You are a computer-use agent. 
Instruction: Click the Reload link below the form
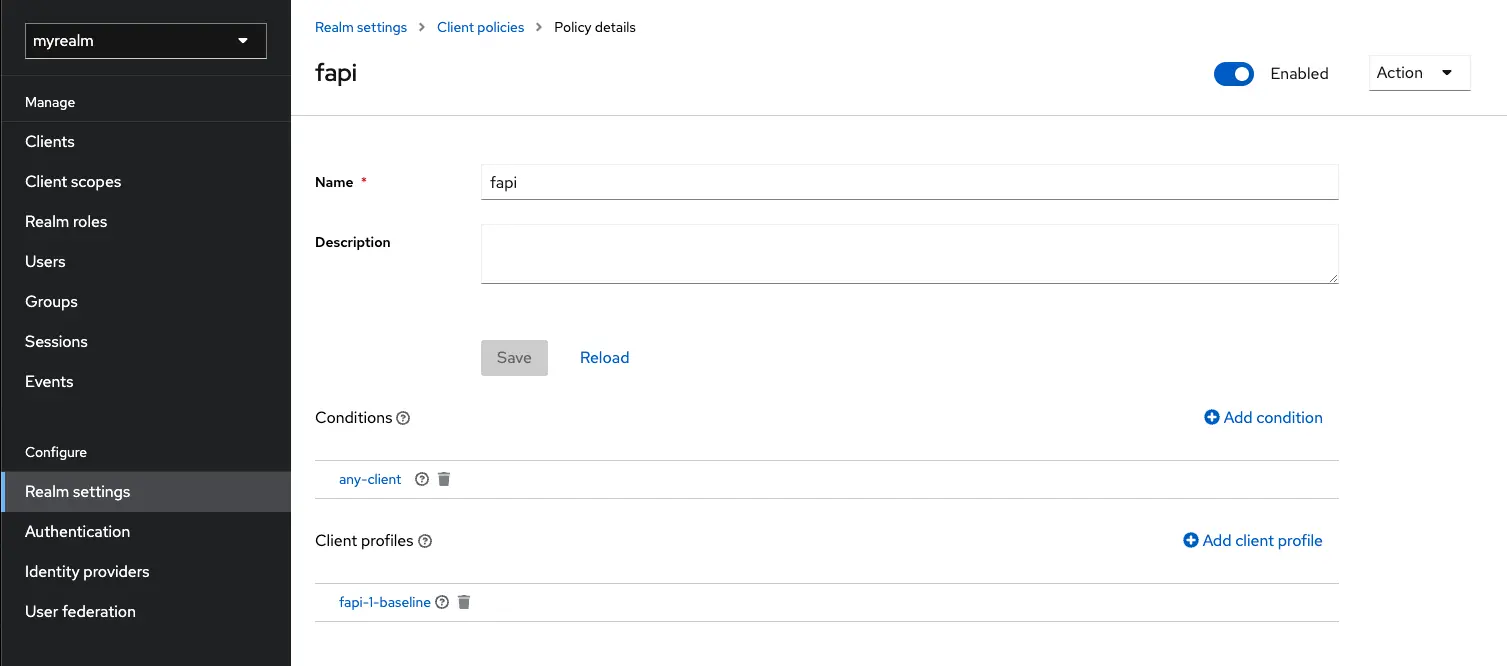click(604, 357)
